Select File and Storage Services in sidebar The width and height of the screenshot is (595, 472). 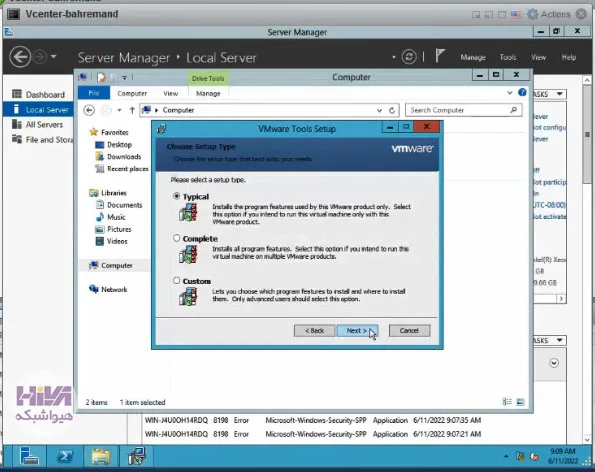coord(42,140)
